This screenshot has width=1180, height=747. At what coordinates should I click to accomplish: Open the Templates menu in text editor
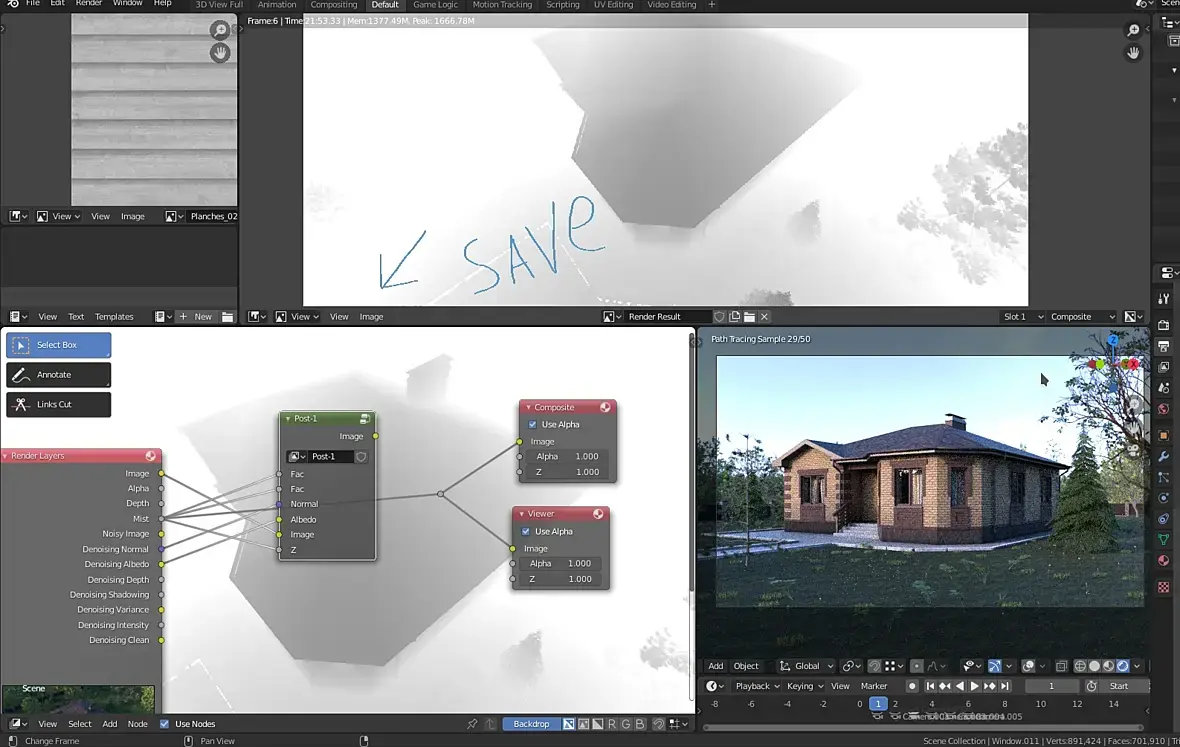point(114,317)
